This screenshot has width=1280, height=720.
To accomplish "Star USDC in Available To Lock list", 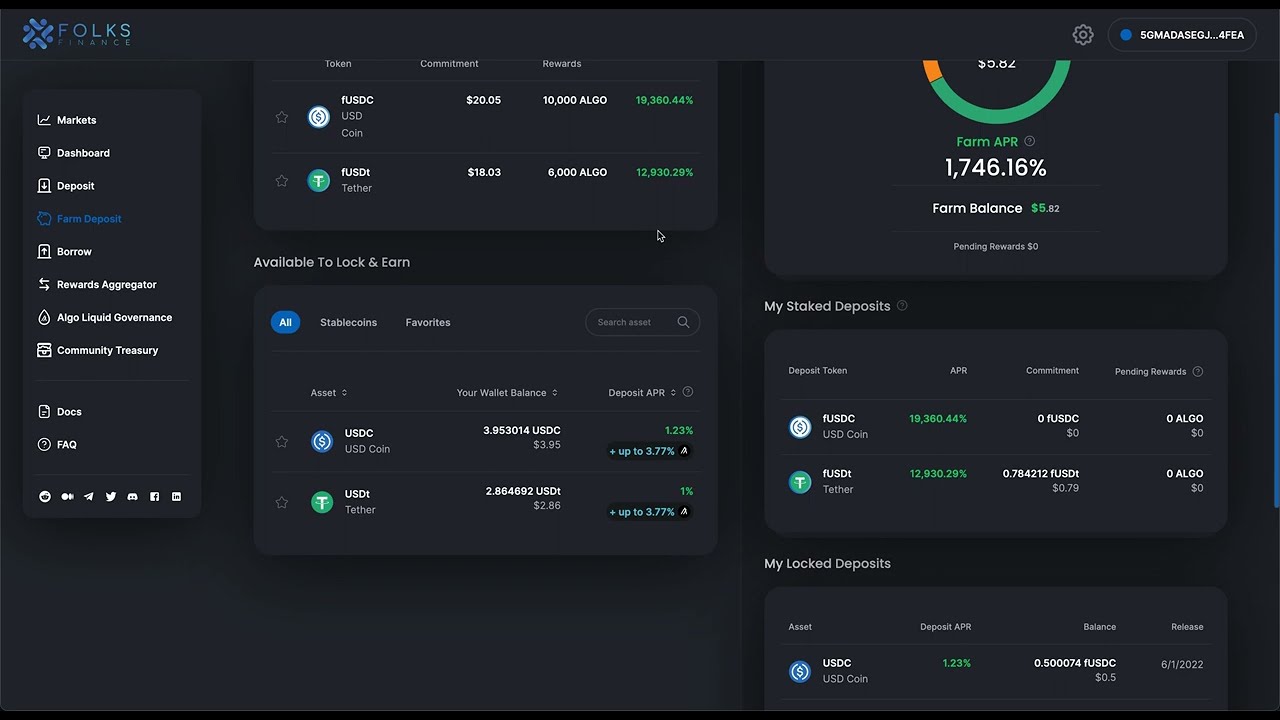I will (x=282, y=442).
